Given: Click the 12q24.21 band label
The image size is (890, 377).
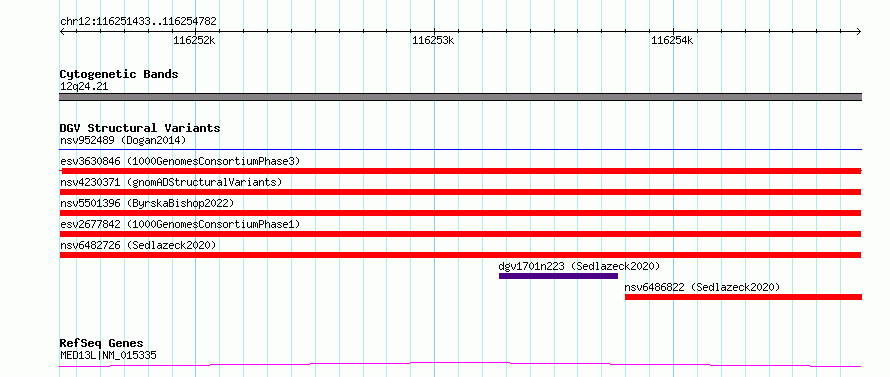Looking at the screenshot, I should coord(84,87).
